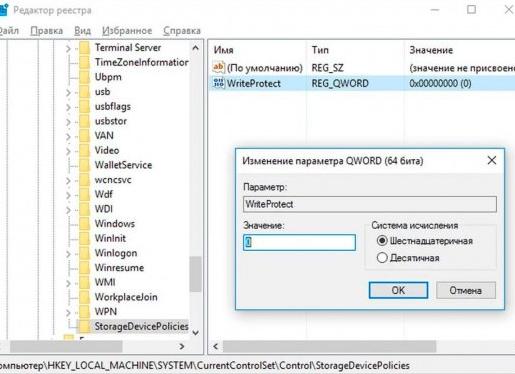
Task: Select the REG_SZ type cell
Action: tap(327, 68)
